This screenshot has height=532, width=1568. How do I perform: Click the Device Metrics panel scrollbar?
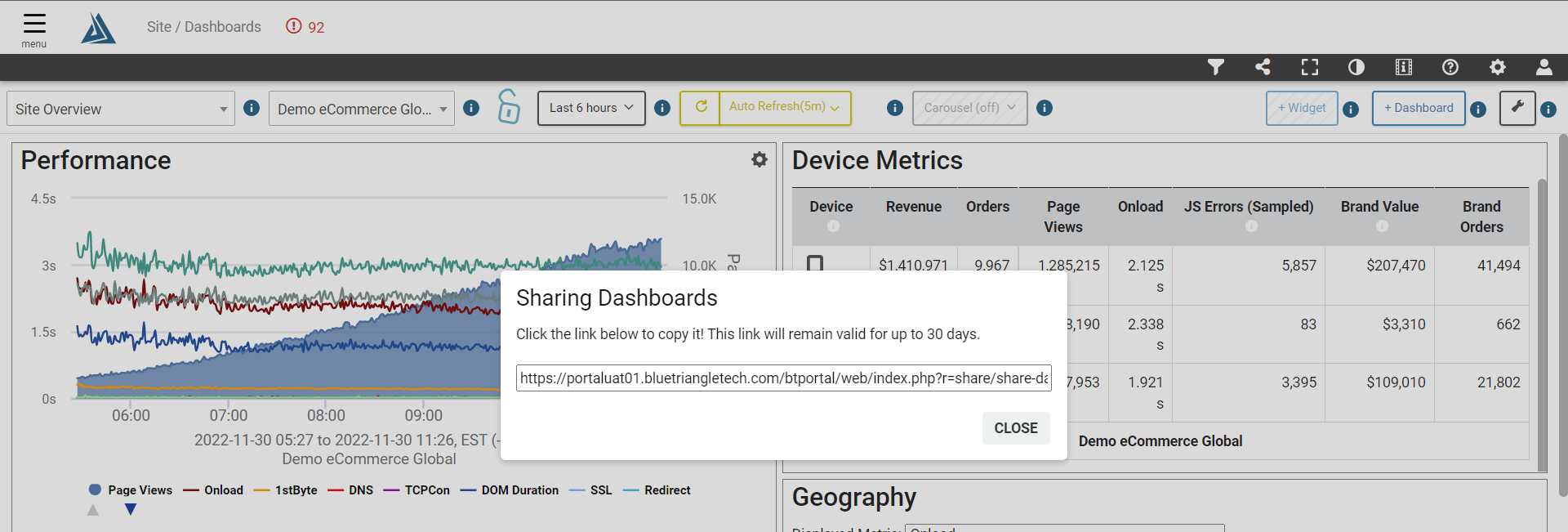coord(1542,325)
